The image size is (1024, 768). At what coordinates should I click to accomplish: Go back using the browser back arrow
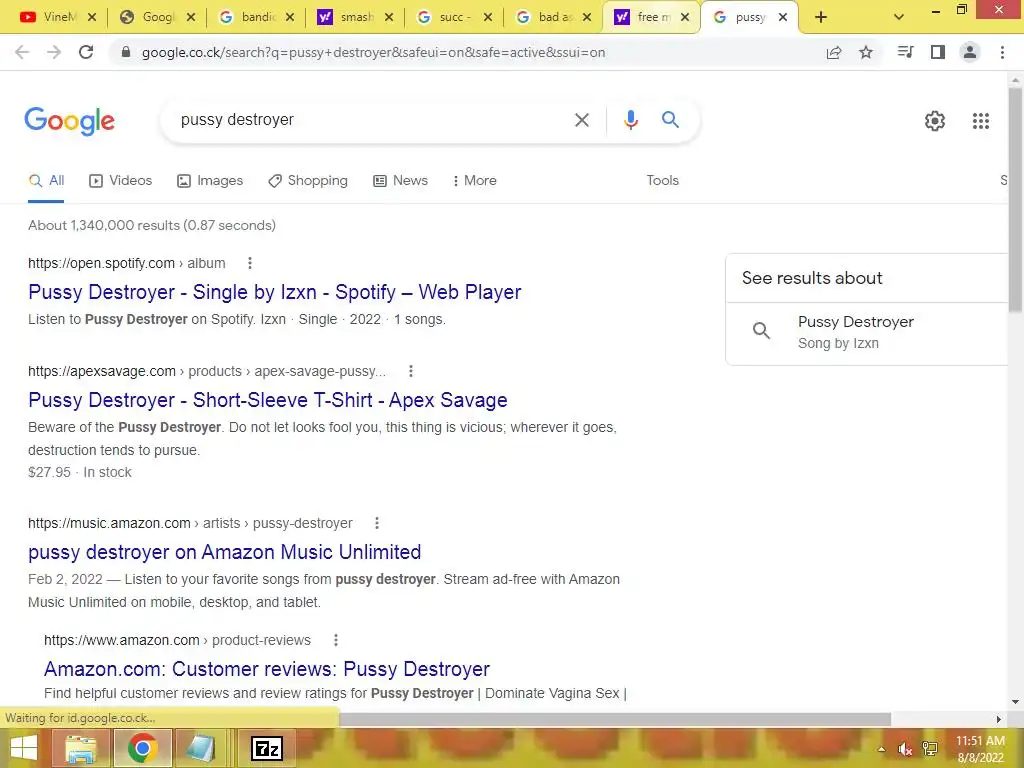coord(22,52)
